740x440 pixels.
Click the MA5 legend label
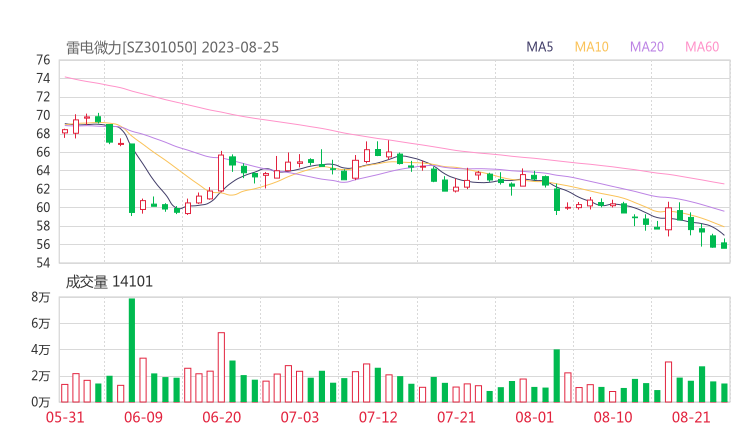click(x=539, y=47)
